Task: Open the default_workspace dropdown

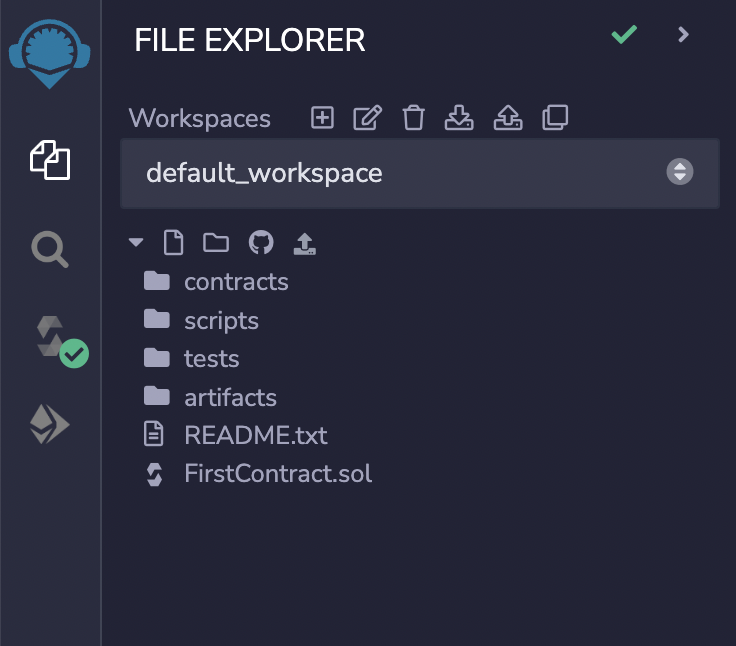Action: click(x=420, y=173)
